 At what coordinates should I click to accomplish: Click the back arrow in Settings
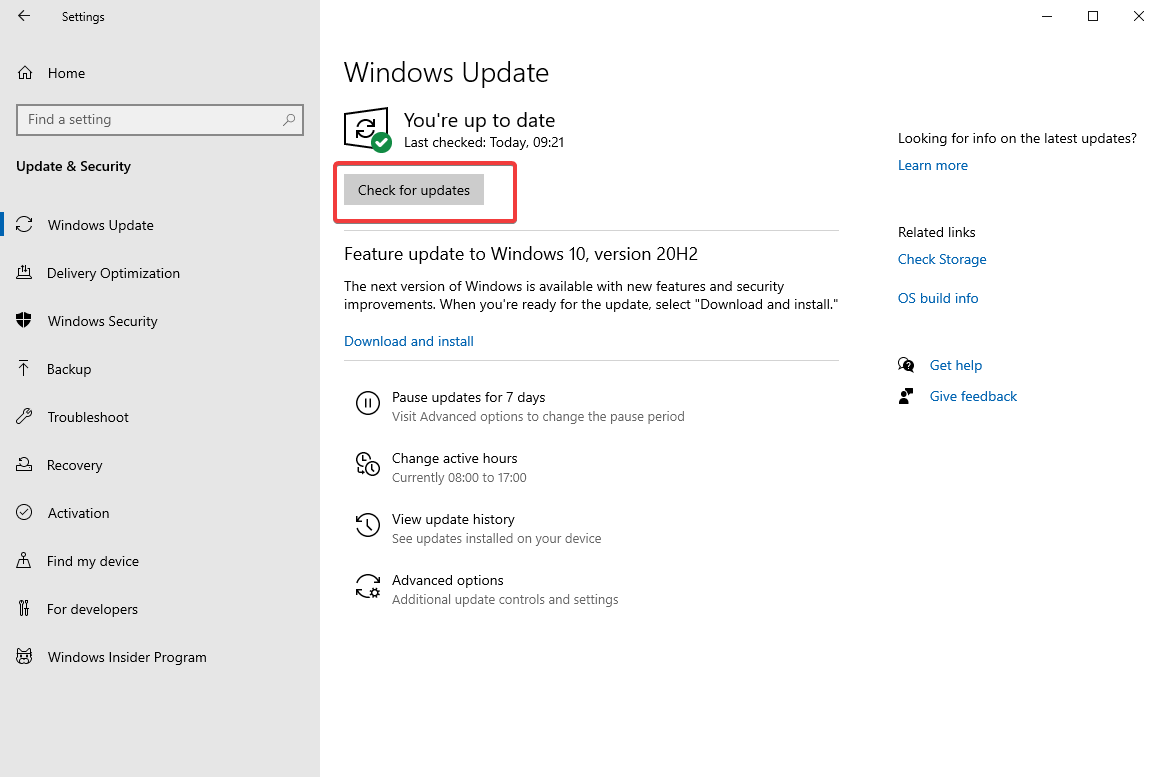click(24, 16)
